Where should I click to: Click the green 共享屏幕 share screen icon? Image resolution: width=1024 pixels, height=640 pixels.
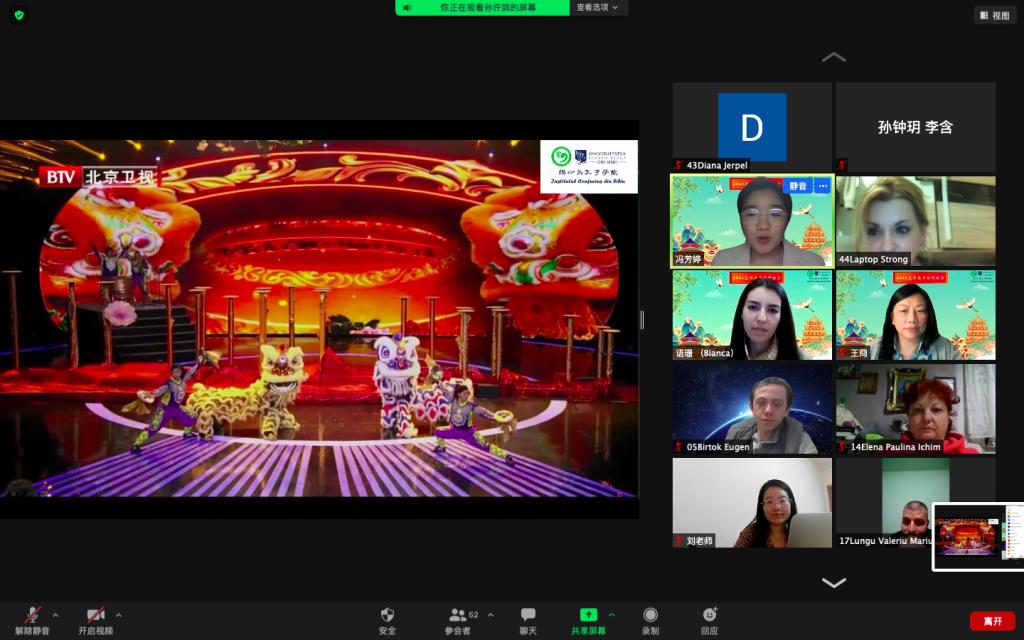click(x=588, y=615)
